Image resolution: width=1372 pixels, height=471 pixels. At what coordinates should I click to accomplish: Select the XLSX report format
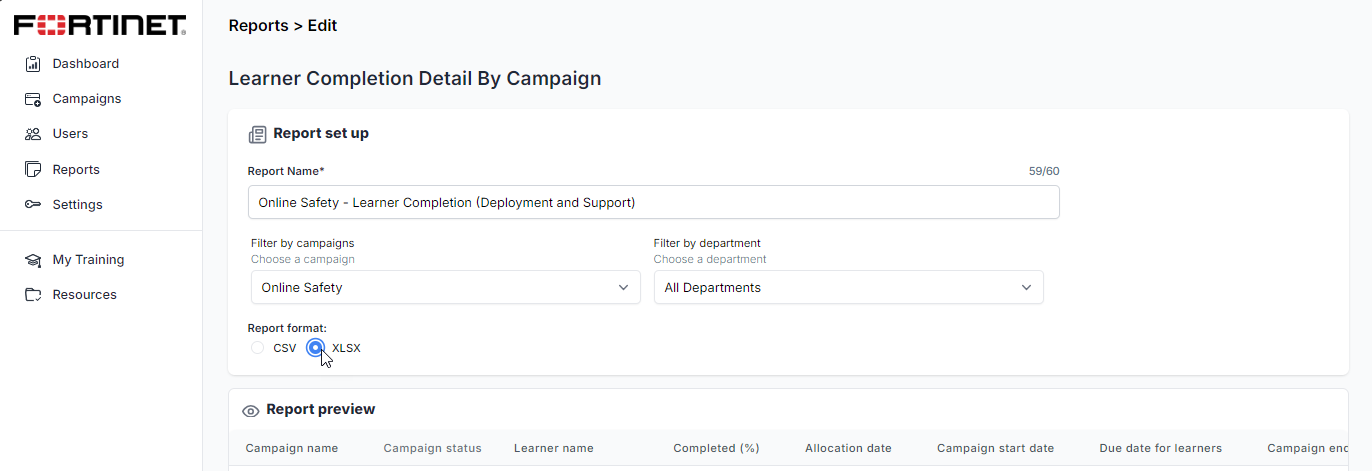pyautogui.click(x=316, y=348)
